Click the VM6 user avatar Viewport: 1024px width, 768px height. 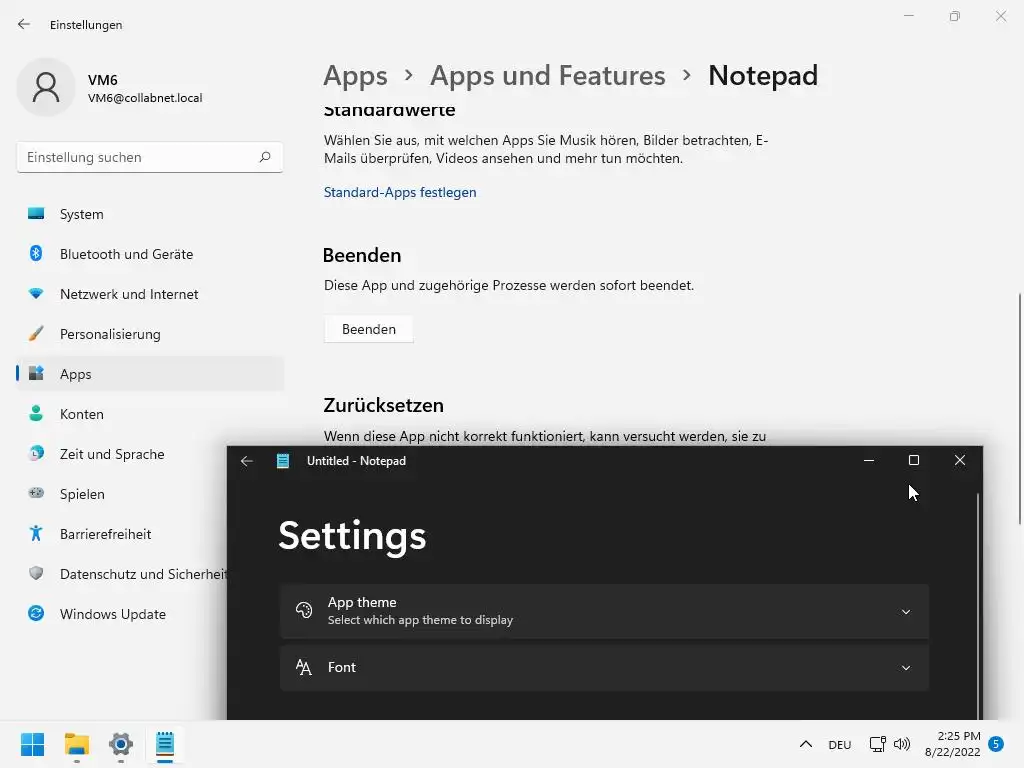pyautogui.click(x=46, y=87)
